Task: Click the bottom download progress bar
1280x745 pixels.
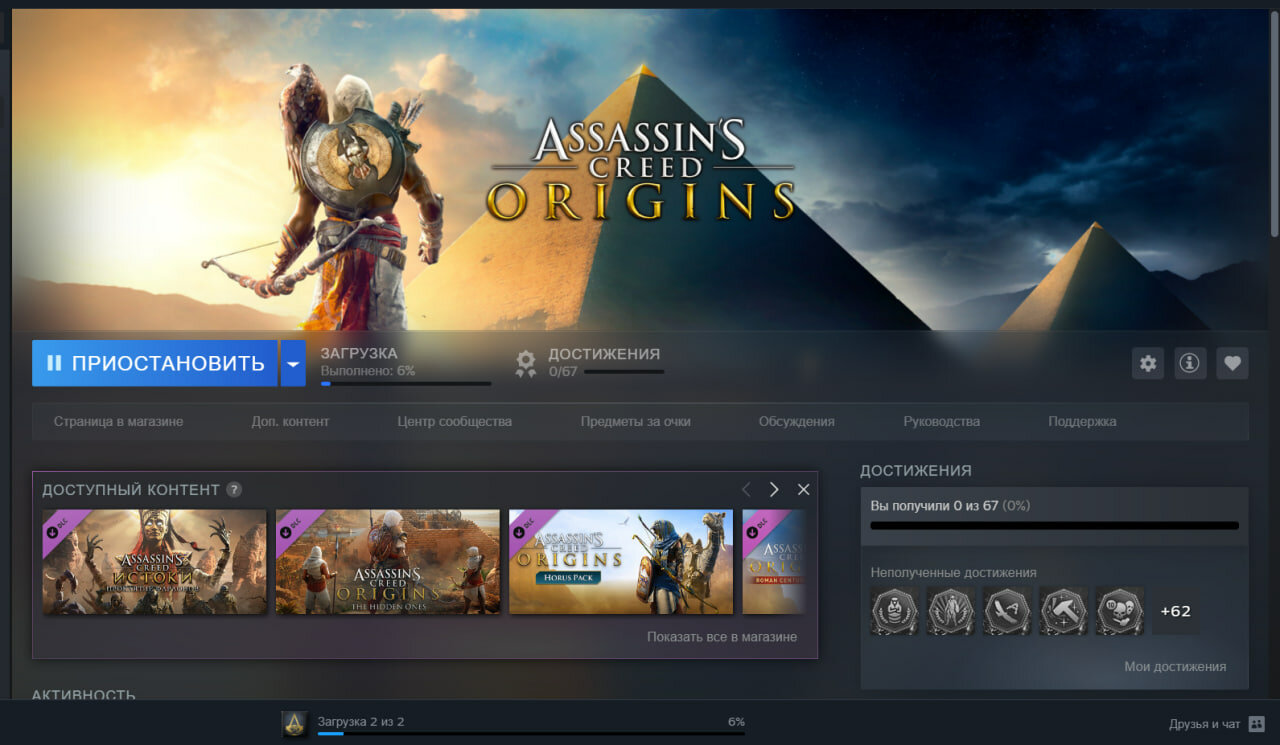Action: 531,734
